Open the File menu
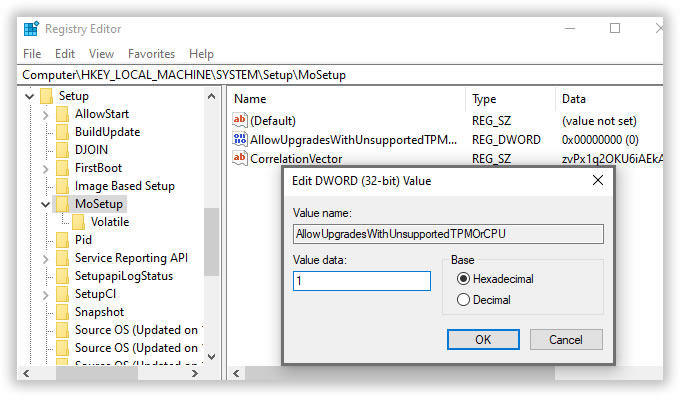Viewport: 680px width, 397px height. (x=32, y=54)
